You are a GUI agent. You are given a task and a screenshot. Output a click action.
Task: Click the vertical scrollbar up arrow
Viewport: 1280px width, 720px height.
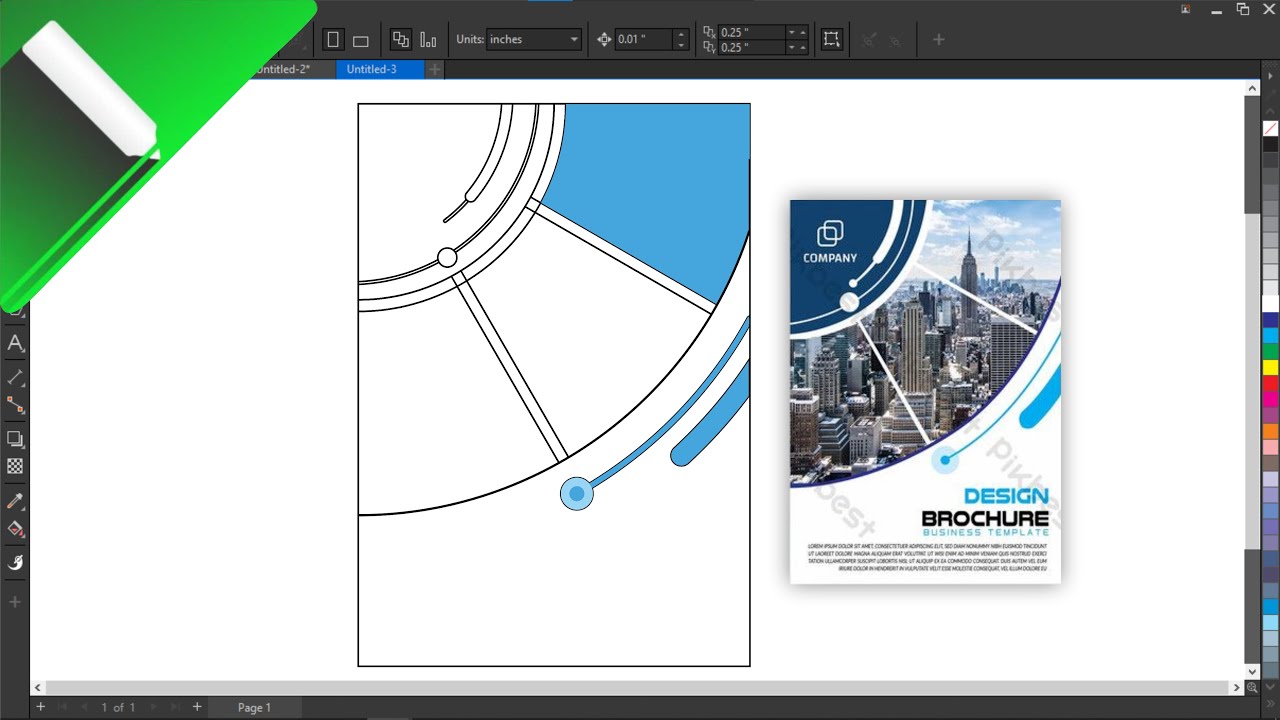(1252, 88)
